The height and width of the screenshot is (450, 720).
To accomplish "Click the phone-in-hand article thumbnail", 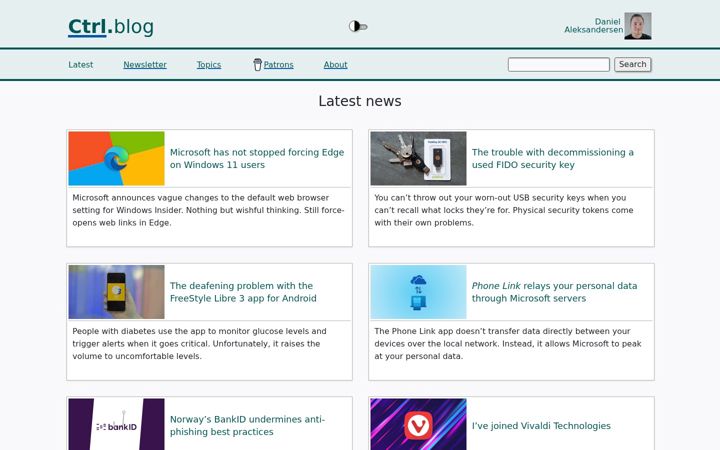I will point(117,292).
